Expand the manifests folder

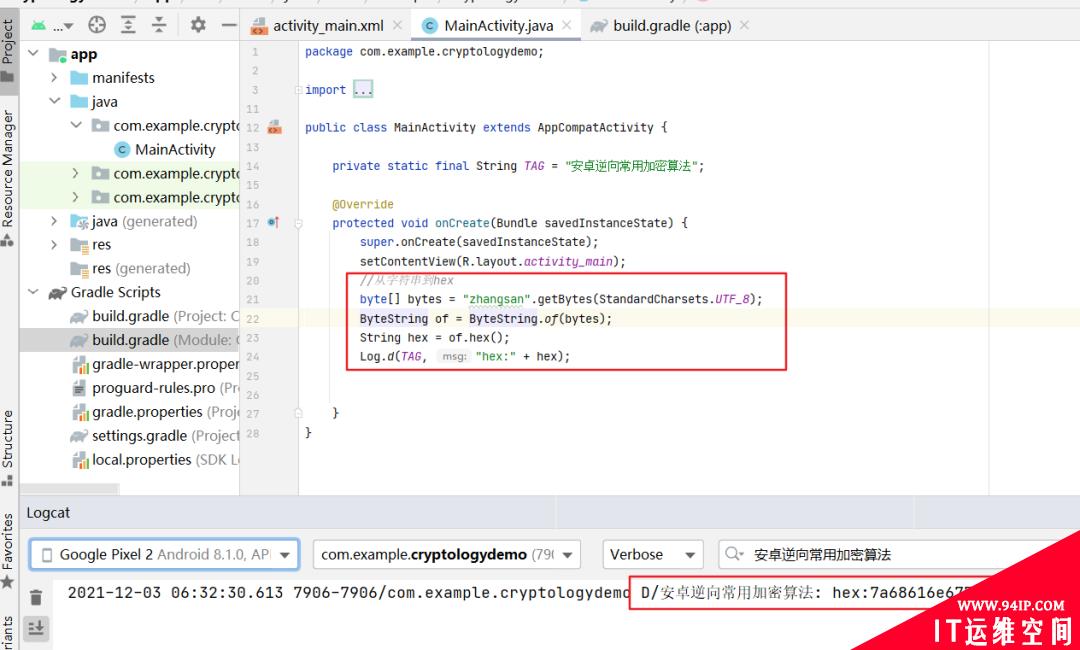(54, 78)
